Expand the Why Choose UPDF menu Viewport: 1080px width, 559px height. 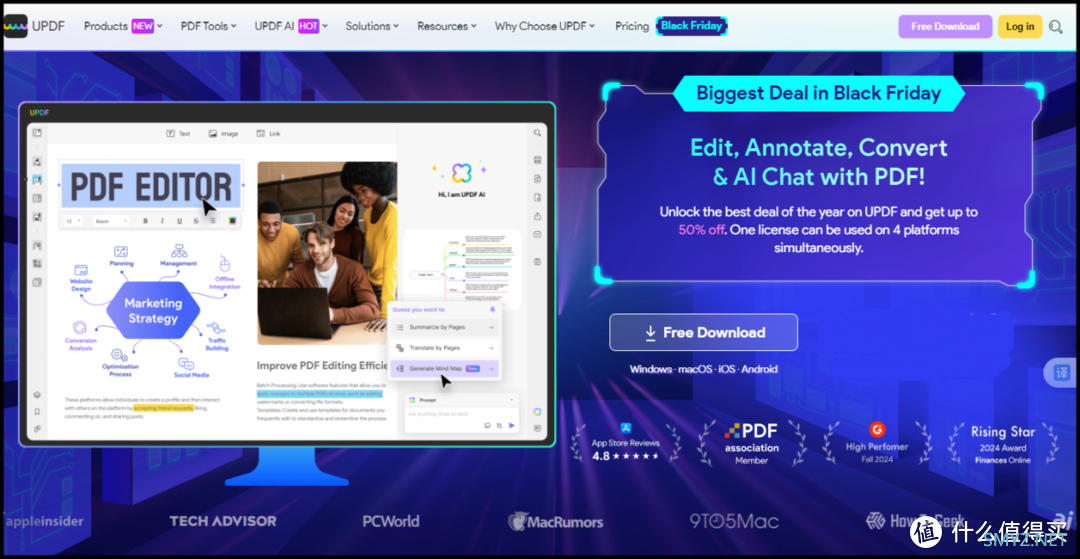coord(545,26)
